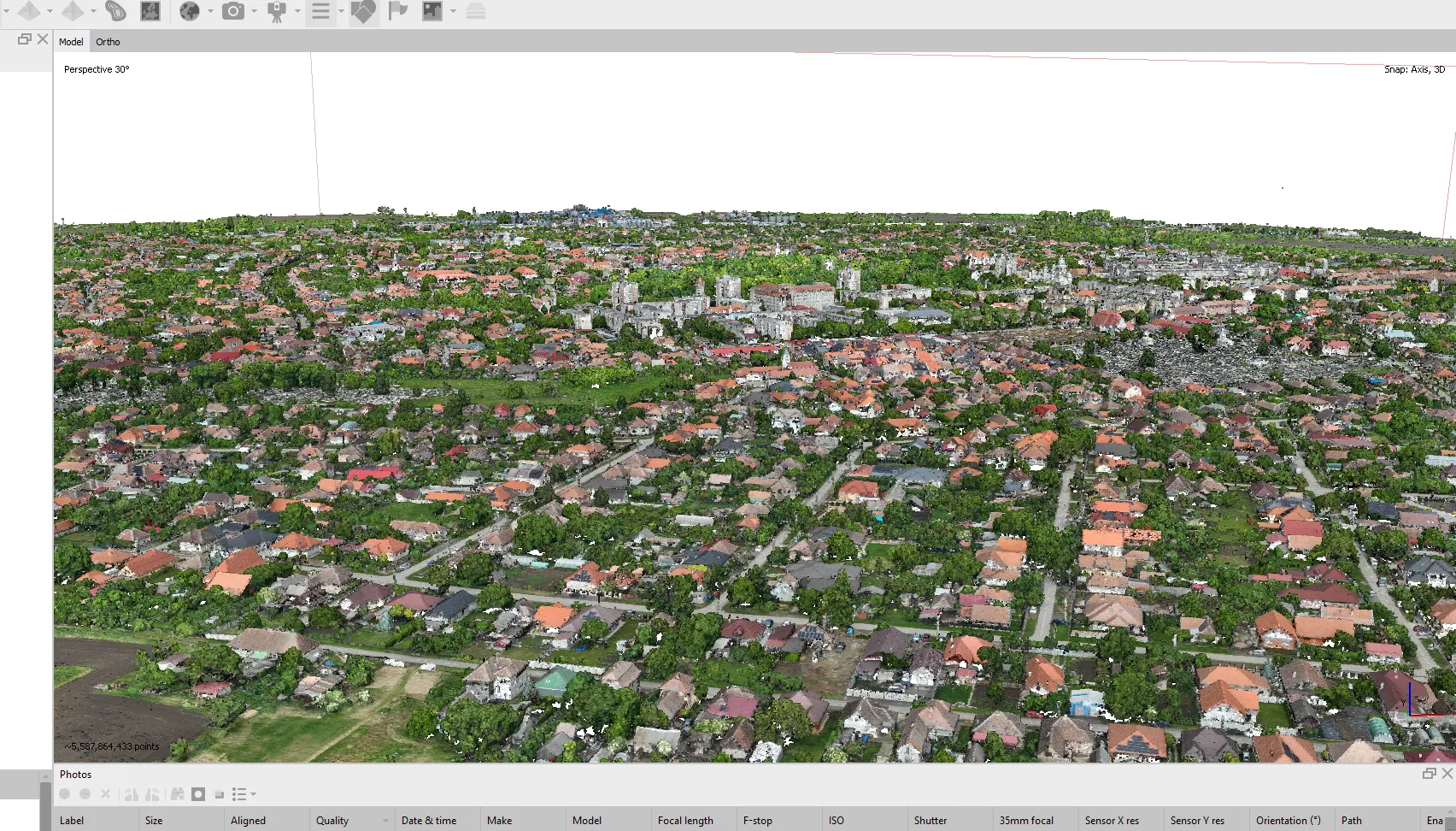This screenshot has height=831, width=1456.
Task: Toggle the horizontal lines view button
Action: pos(320,11)
